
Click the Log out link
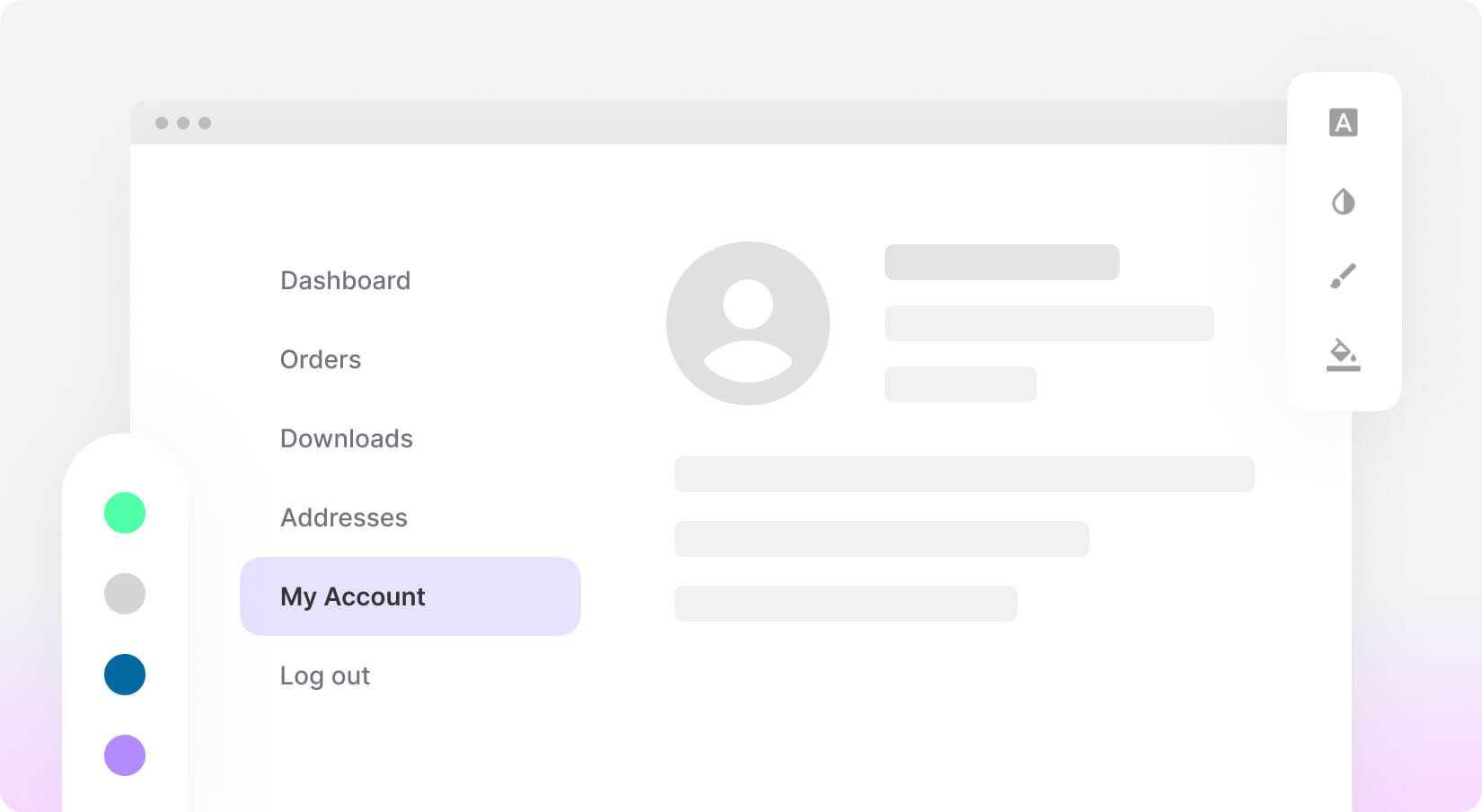325,675
